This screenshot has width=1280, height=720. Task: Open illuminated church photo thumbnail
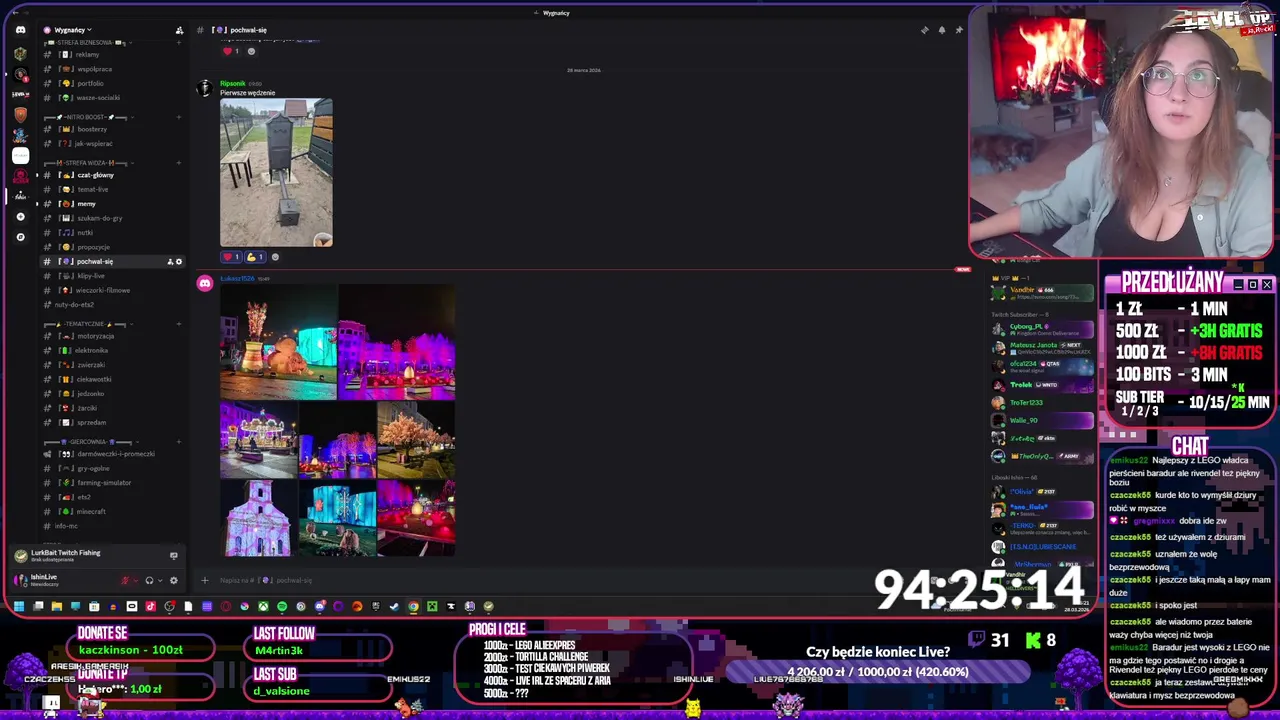[259, 518]
